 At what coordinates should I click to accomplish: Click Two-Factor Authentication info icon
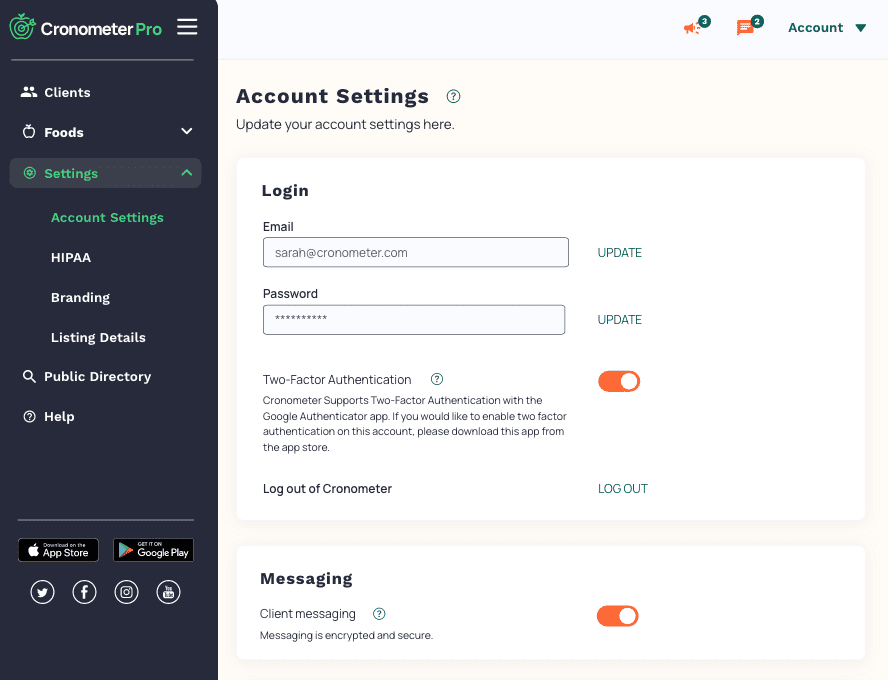(x=437, y=380)
